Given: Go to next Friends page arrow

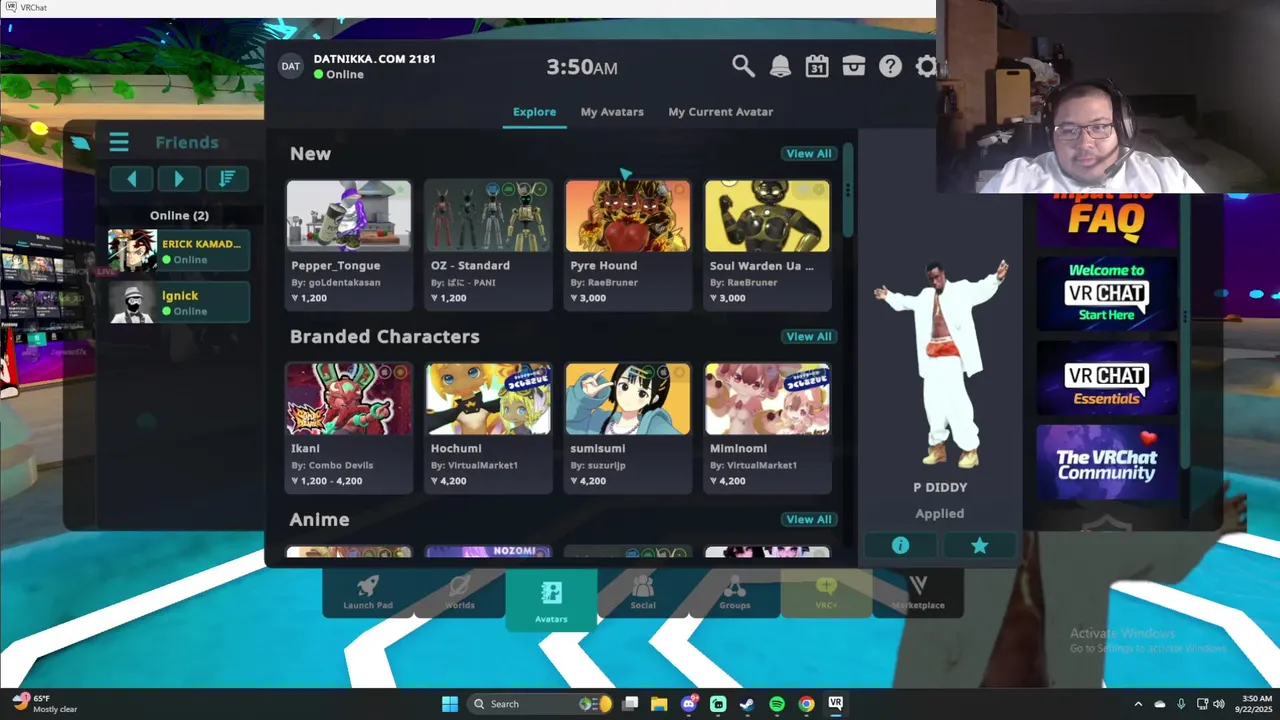Looking at the screenshot, I should pos(179,179).
